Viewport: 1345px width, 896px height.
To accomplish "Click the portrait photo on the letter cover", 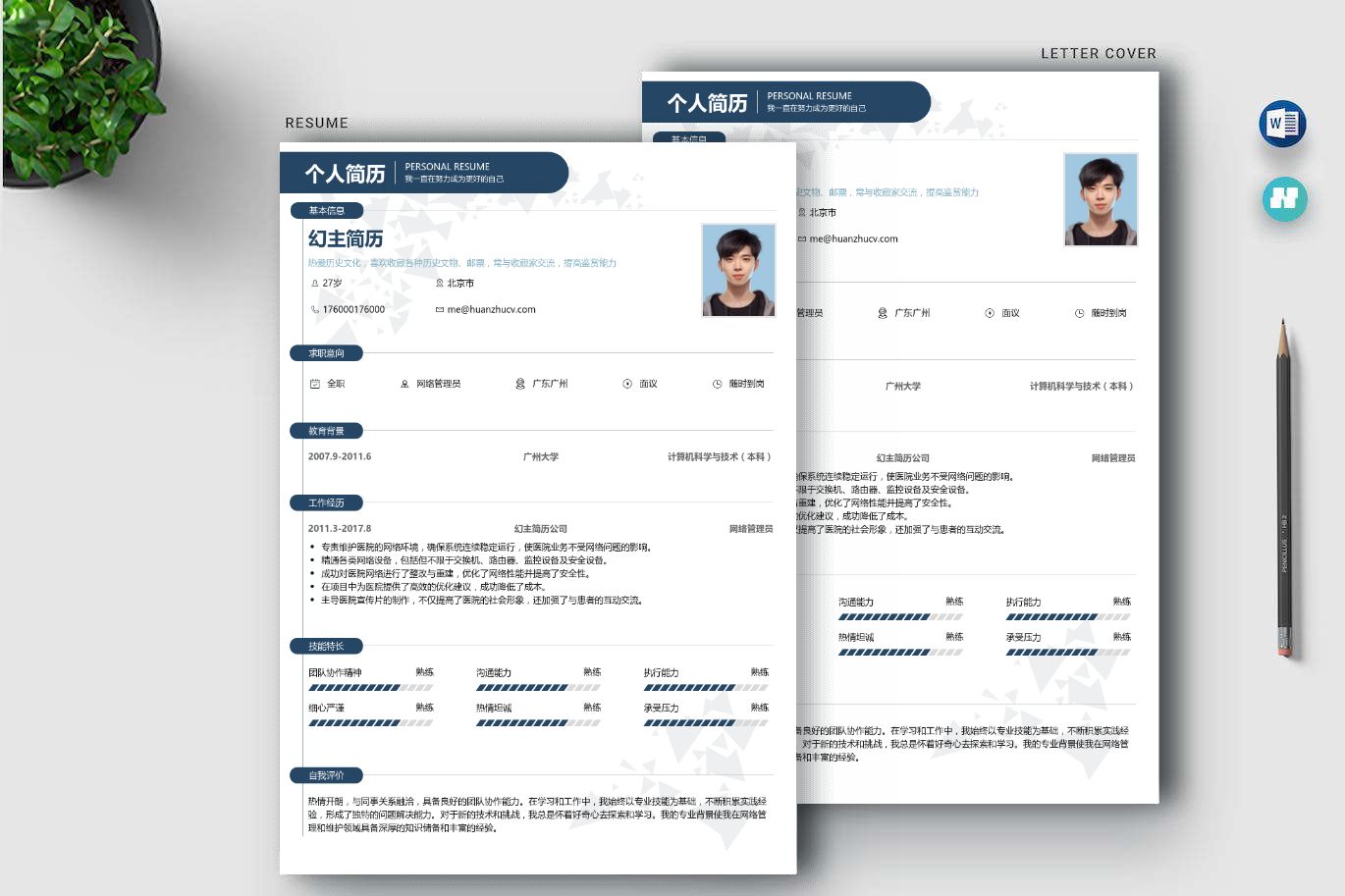I will [x=1101, y=199].
